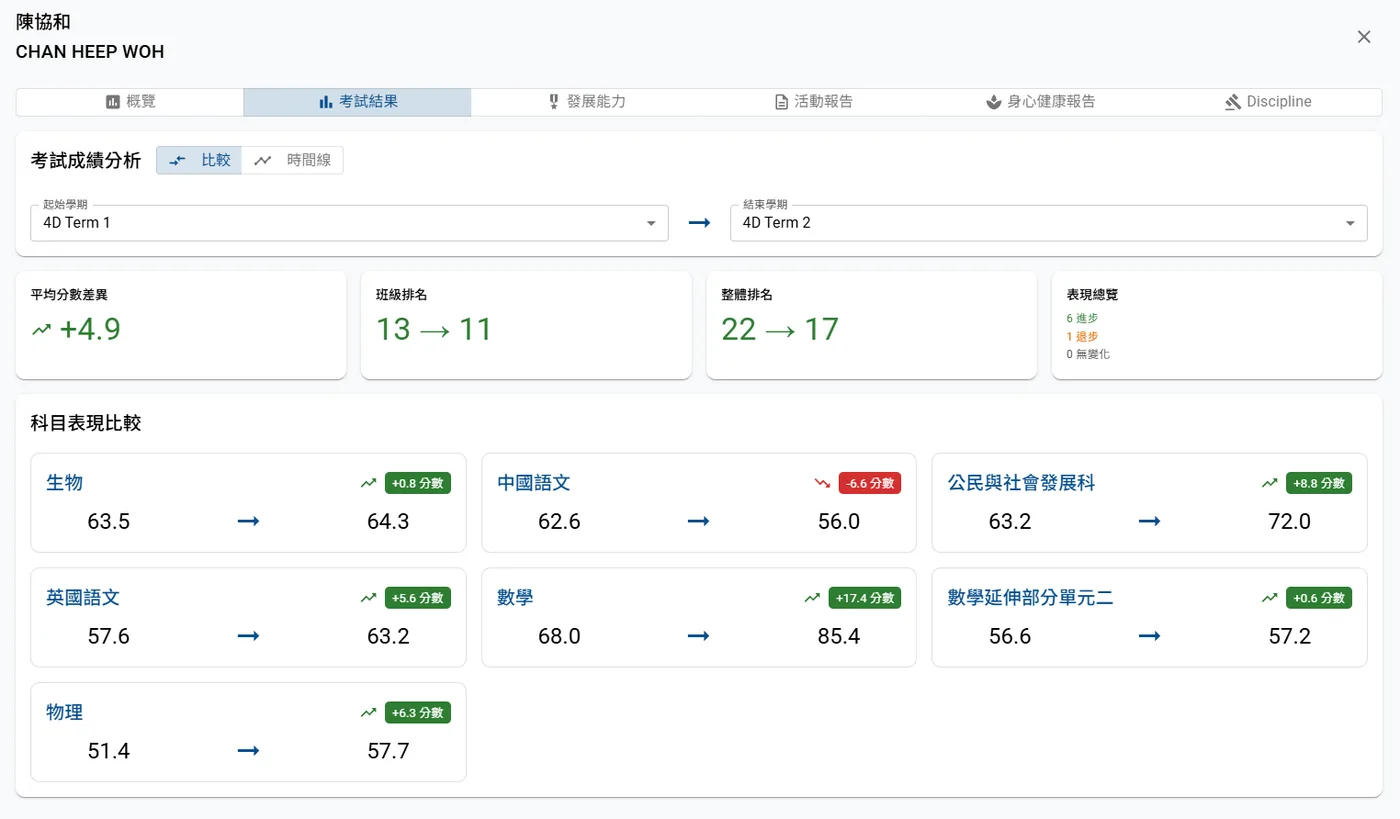
Task: Select the 數學 subject title
Action: 515,598
